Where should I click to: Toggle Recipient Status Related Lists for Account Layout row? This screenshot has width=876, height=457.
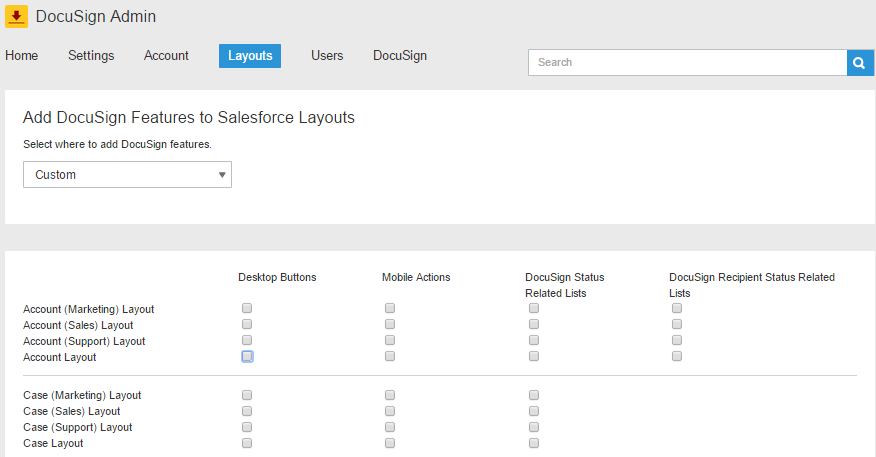[x=677, y=356]
